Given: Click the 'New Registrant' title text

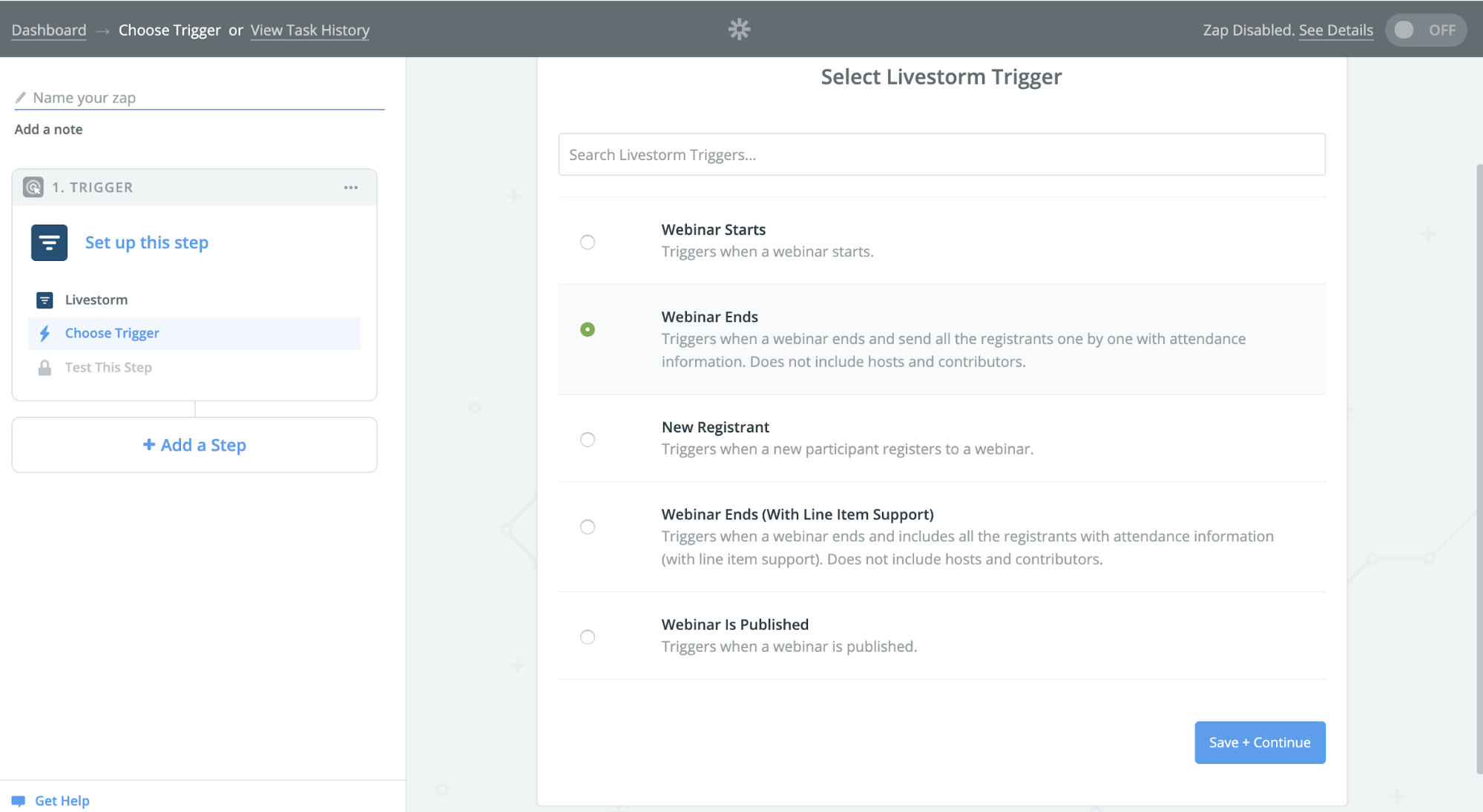Looking at the screenshot, I should [x=715, y=427].
